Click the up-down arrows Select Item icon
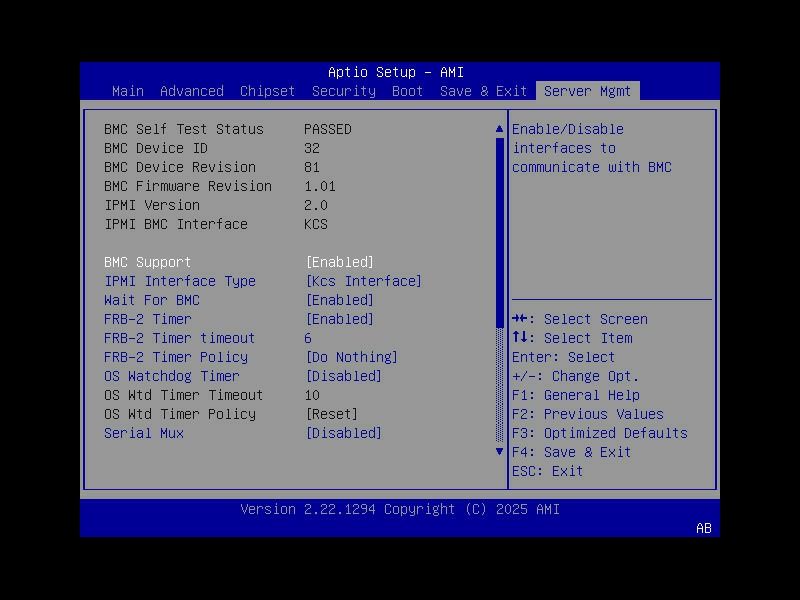This screenshot has width=800, height=600. click(x=520, y=337)
